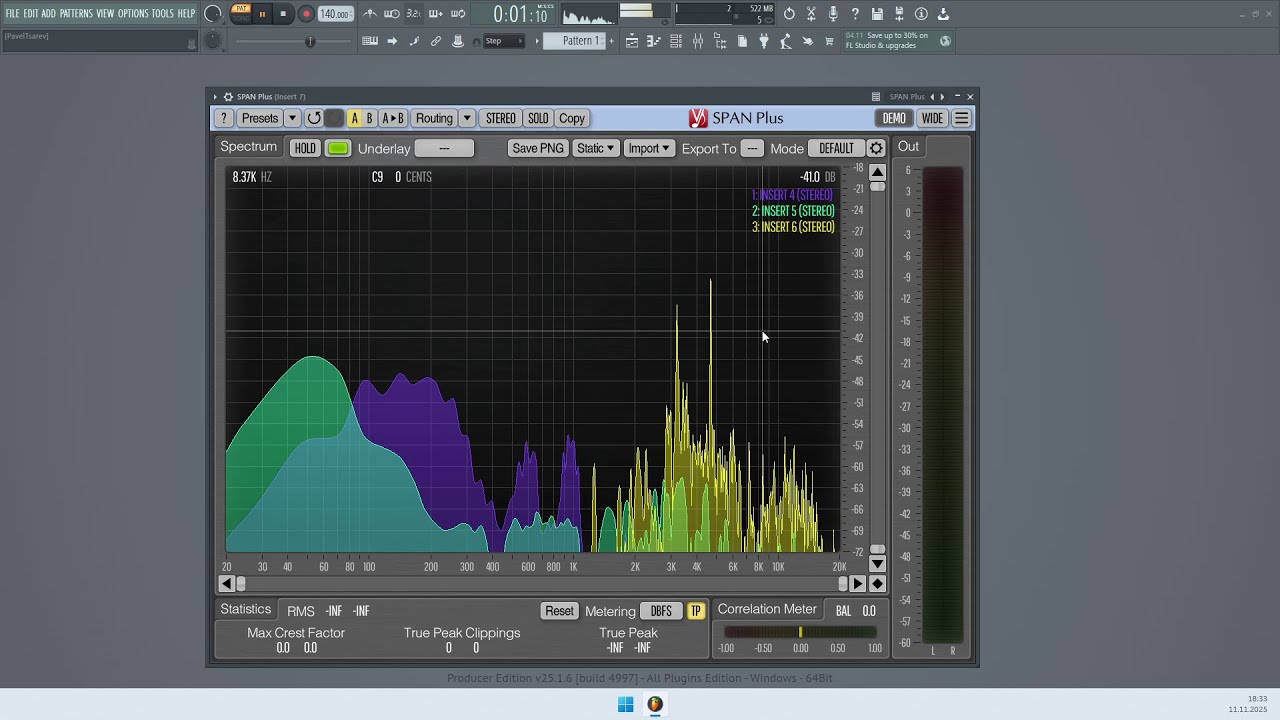
Task: Open spectrum mode settings gear icon
Action: click(x=876, y=148)
